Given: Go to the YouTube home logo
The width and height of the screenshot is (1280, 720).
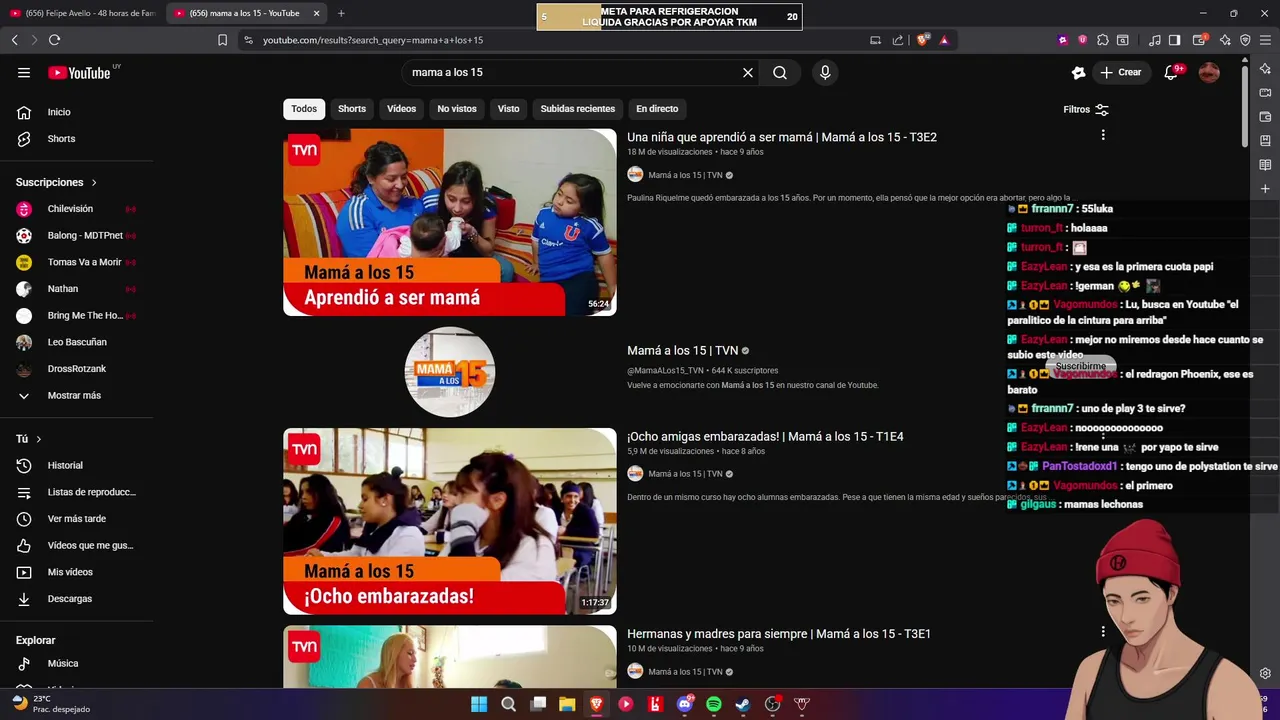Looking at the screenshot, I should (79, 72).
